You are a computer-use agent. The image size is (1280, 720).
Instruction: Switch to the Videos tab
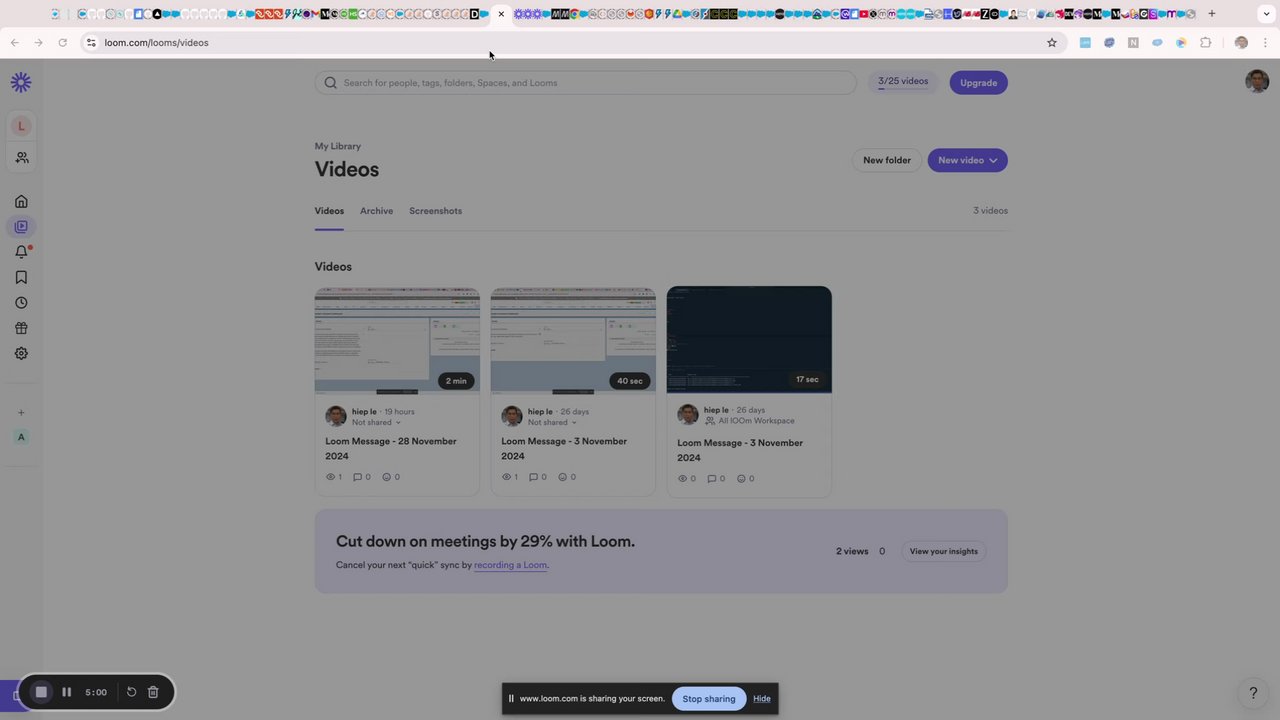329,211
